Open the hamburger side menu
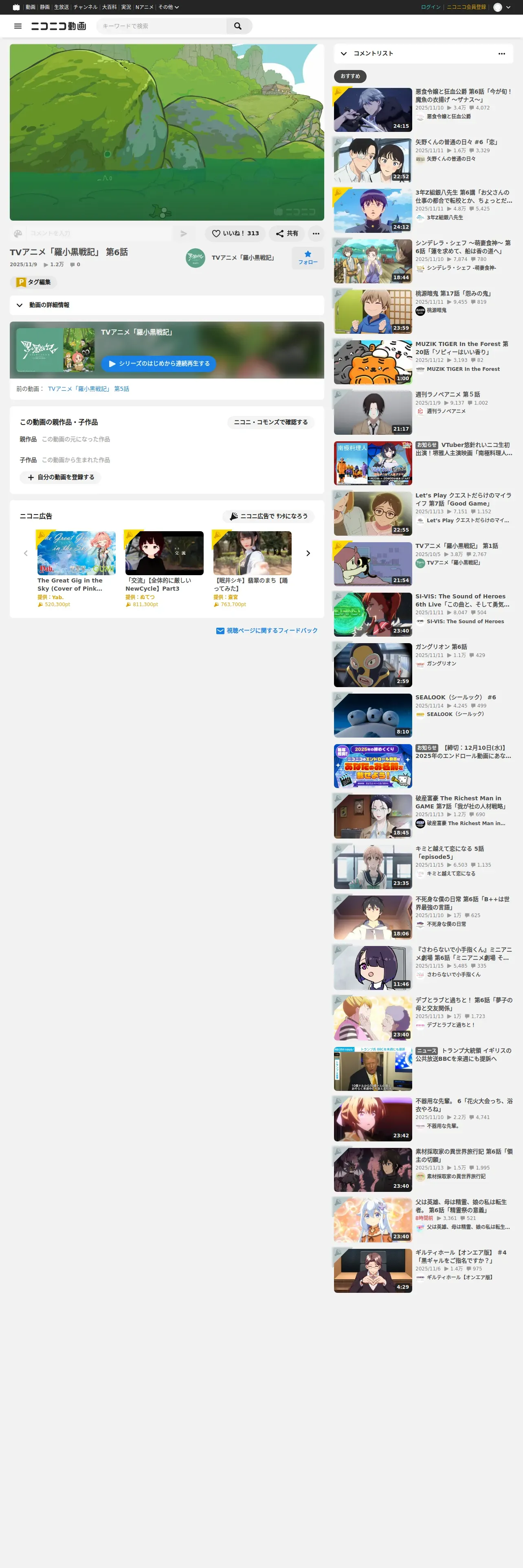The width and height of the screenshot is (523, 1568). pyautogui.click(x=18, y=26)
